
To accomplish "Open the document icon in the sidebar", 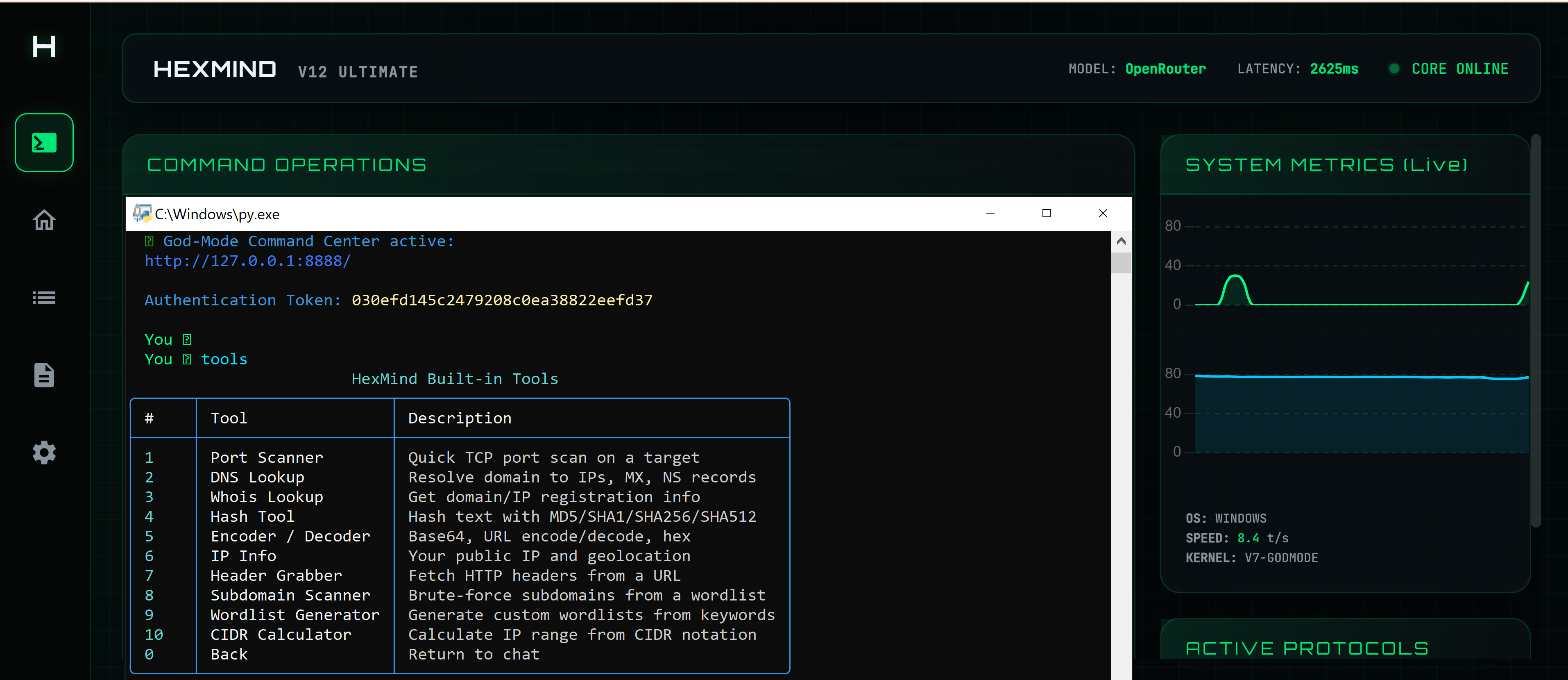I will point(43,375).
